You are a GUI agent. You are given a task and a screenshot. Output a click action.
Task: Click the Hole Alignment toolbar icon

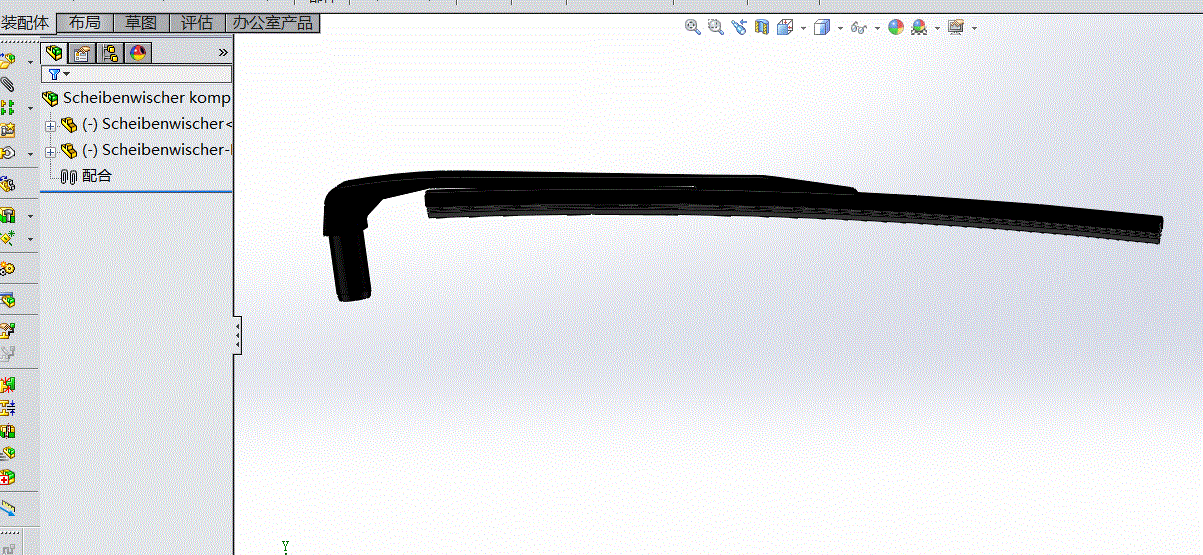coord(8,431)
